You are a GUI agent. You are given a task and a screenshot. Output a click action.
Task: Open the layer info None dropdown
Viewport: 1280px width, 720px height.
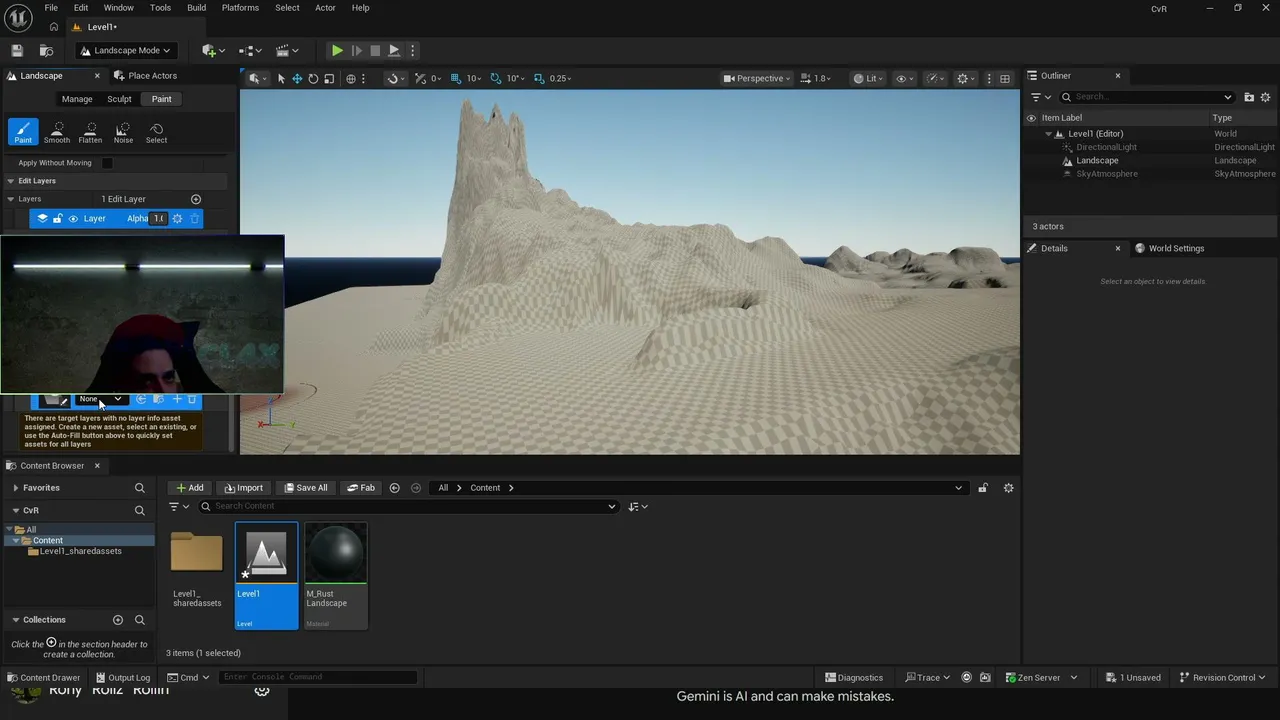coord(101,399)
